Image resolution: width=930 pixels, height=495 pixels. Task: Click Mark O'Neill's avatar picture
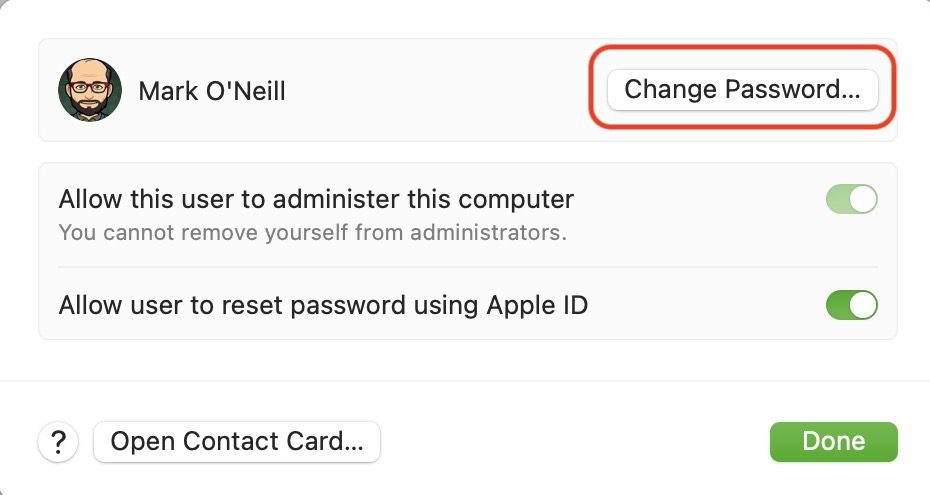[x=90, y=90]
